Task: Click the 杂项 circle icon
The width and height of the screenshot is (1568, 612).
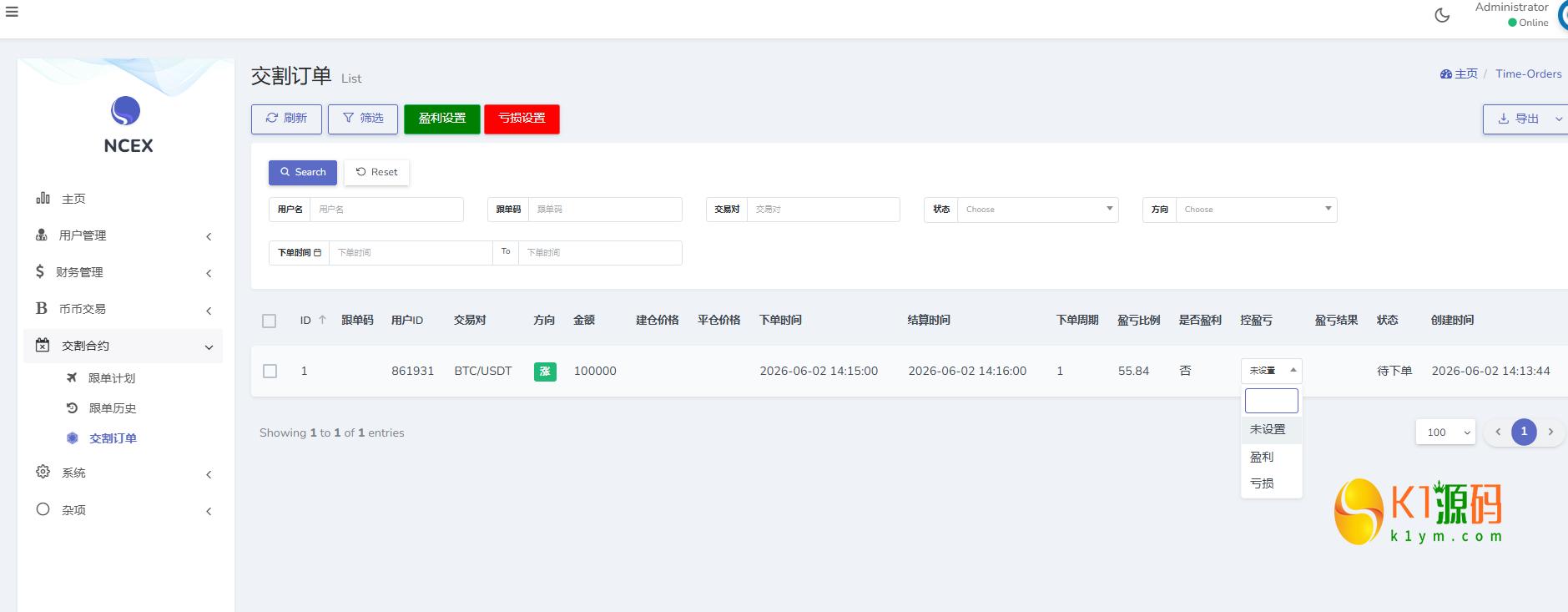Action: [43, 509]
